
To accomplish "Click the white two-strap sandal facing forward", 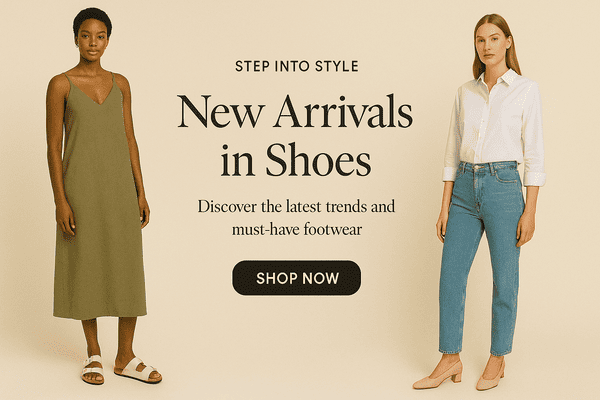I will point(93,369).
